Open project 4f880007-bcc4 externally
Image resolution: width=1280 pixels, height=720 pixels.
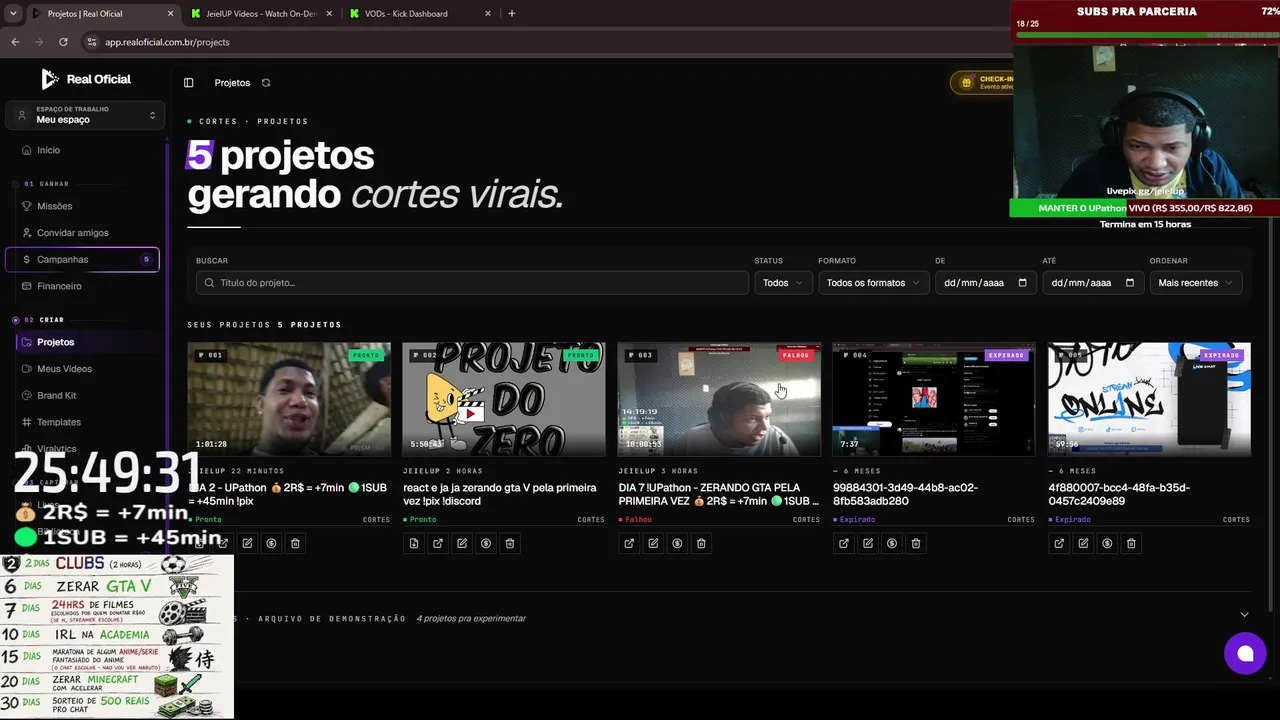pyautogui.click(x=1059, y=543)
